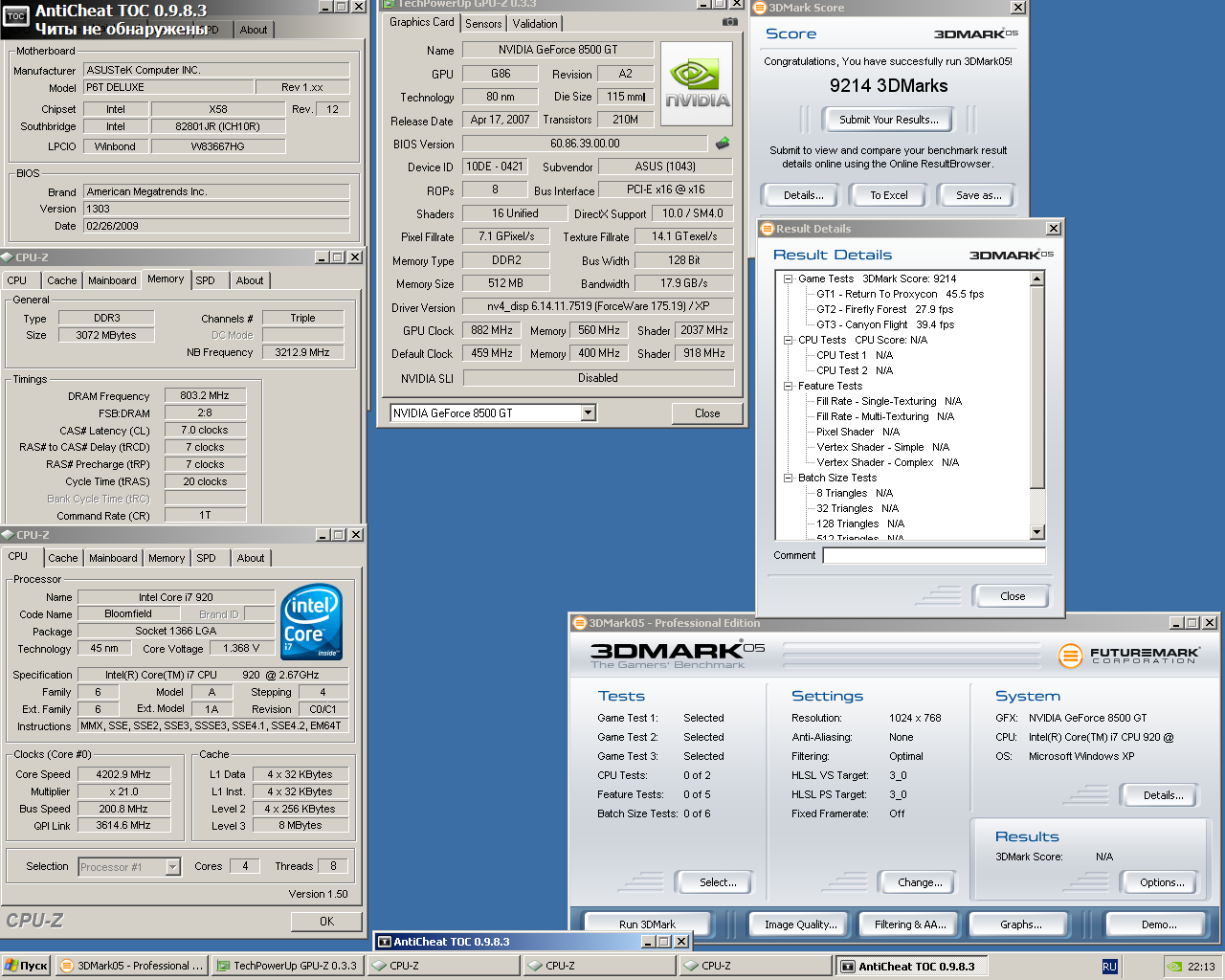
Task: Click the Submit Your Results button
Action: pyautogui.click(x=888, y=120)
